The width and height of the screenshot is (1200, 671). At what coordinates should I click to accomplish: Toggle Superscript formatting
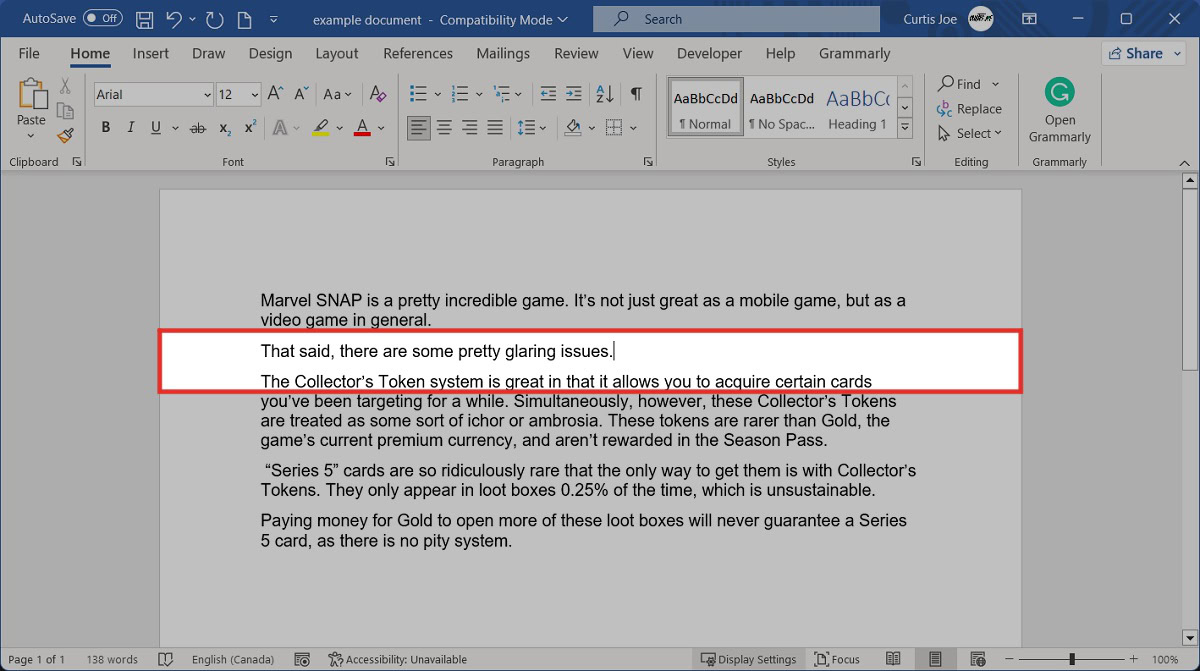click(250, 128)
